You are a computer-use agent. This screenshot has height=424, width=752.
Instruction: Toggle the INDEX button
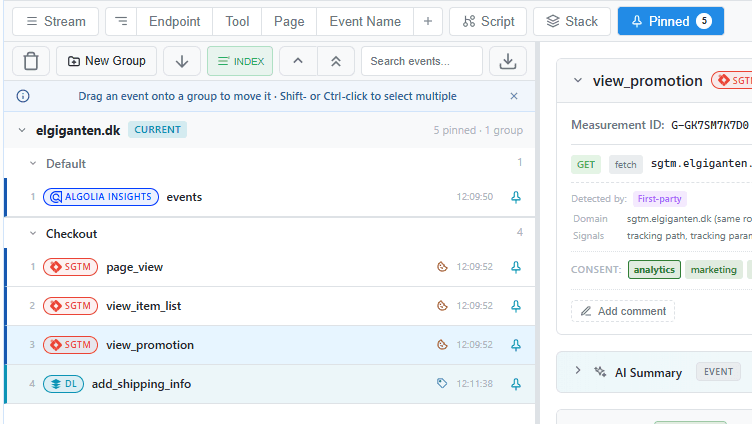pyautogui.click(x=240, y=61)
